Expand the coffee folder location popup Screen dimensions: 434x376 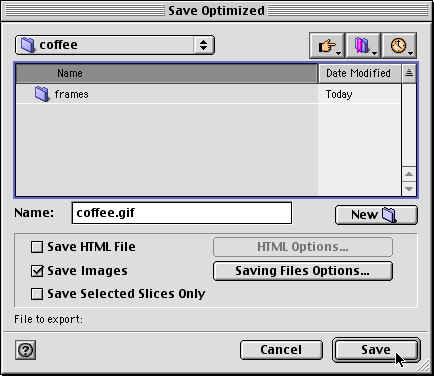pyautogui.click(x=115, y=45)
